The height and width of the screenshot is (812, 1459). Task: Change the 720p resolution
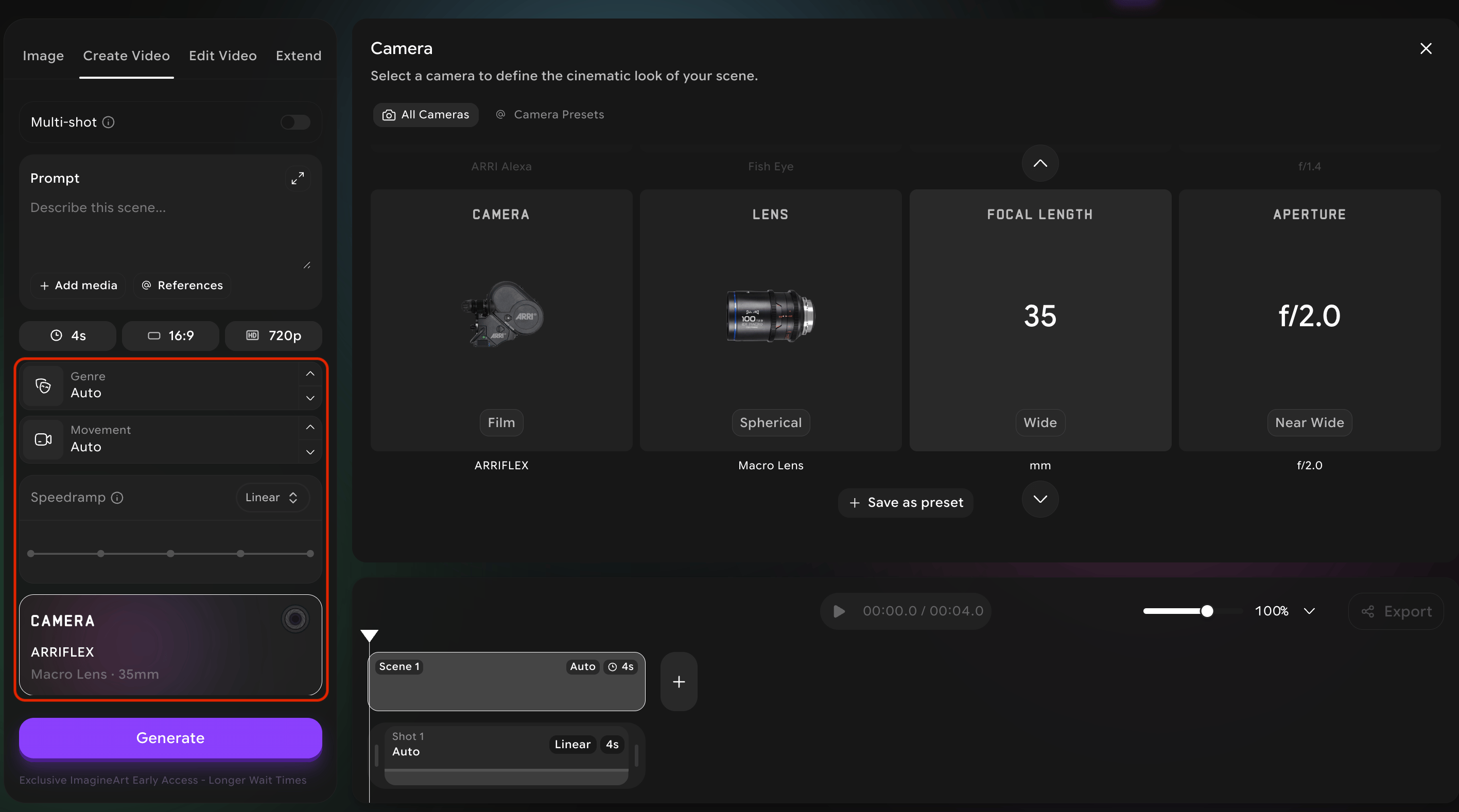point(273,336)
